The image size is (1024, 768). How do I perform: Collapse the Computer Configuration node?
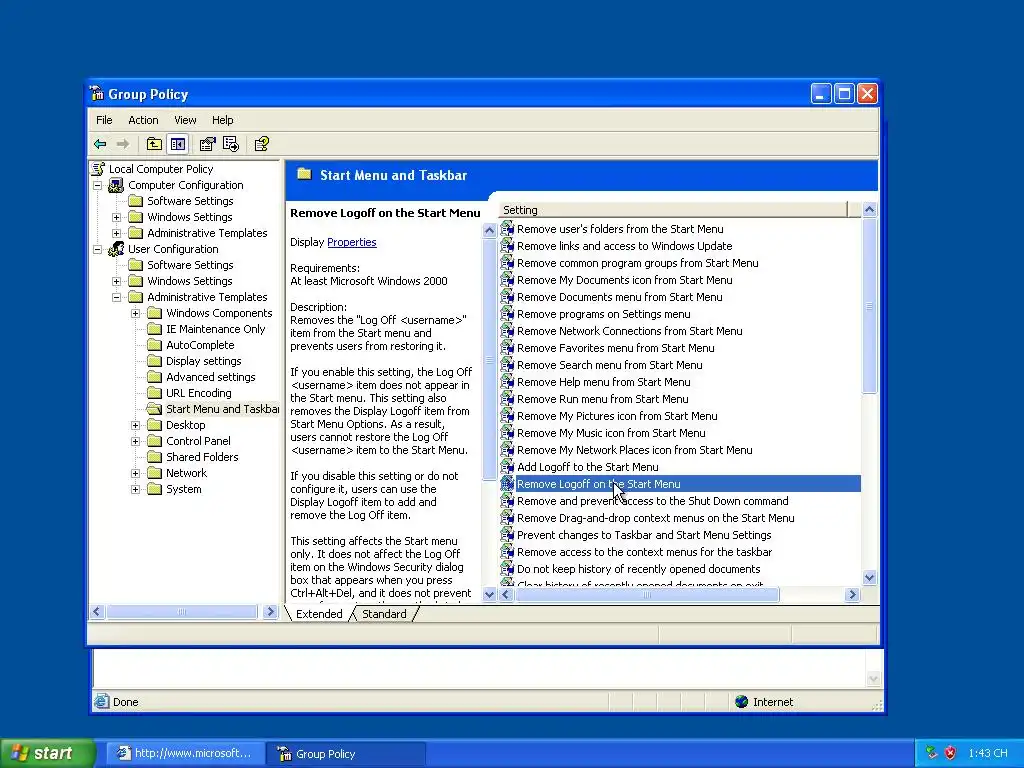tap(97, 185)
